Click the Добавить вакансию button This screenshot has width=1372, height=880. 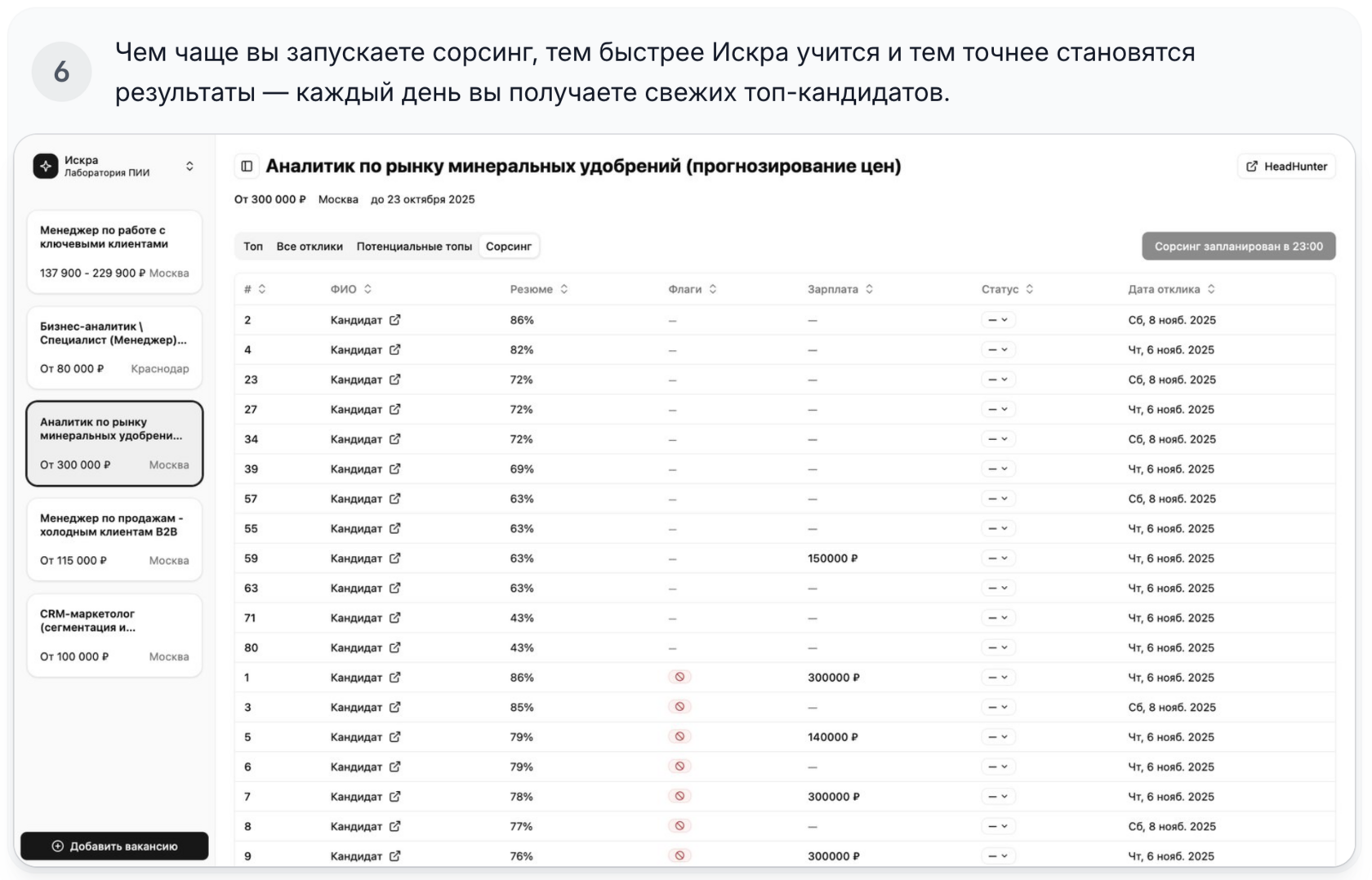[114, 846]
